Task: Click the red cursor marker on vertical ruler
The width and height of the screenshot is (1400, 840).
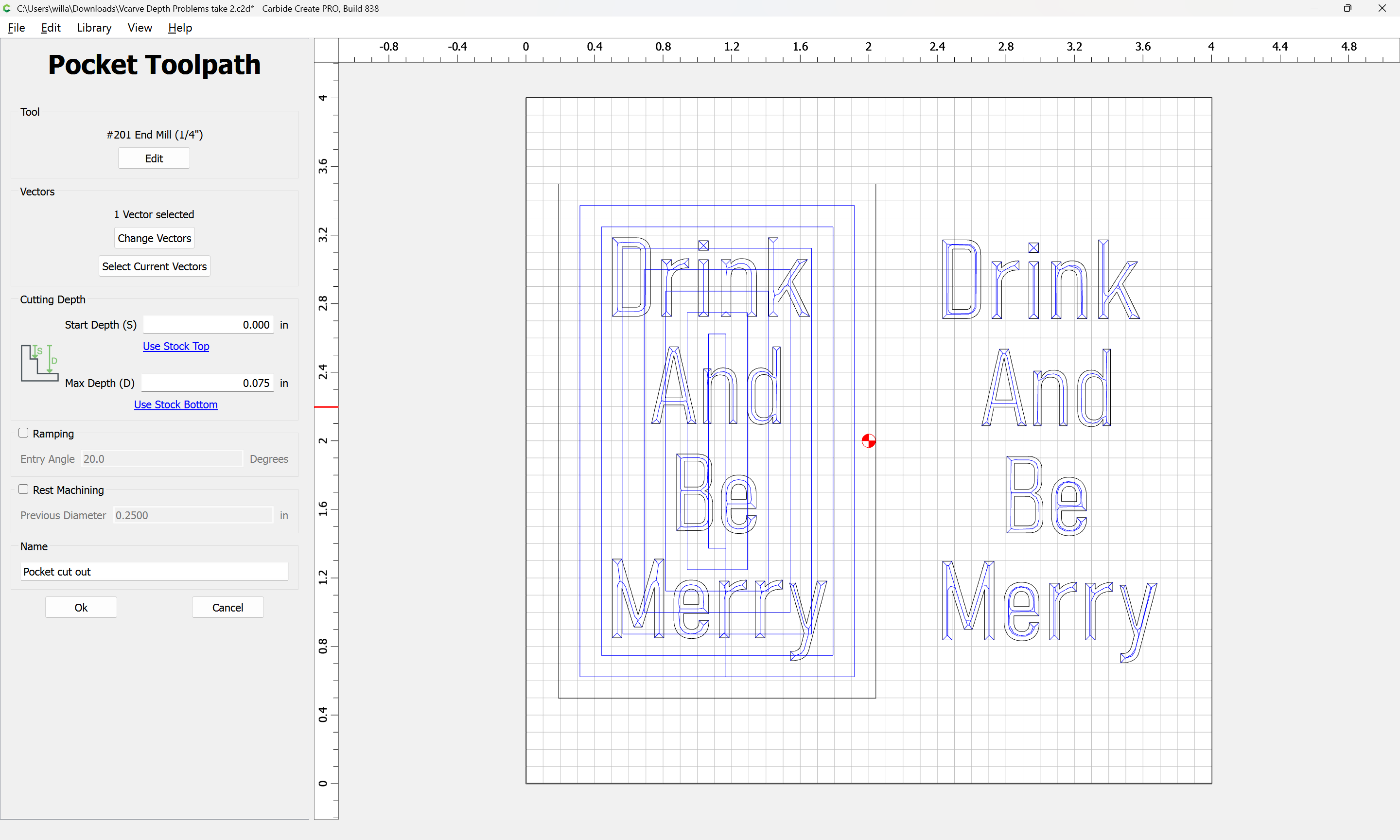Action: pyautogui.click(x=326, y=407)
